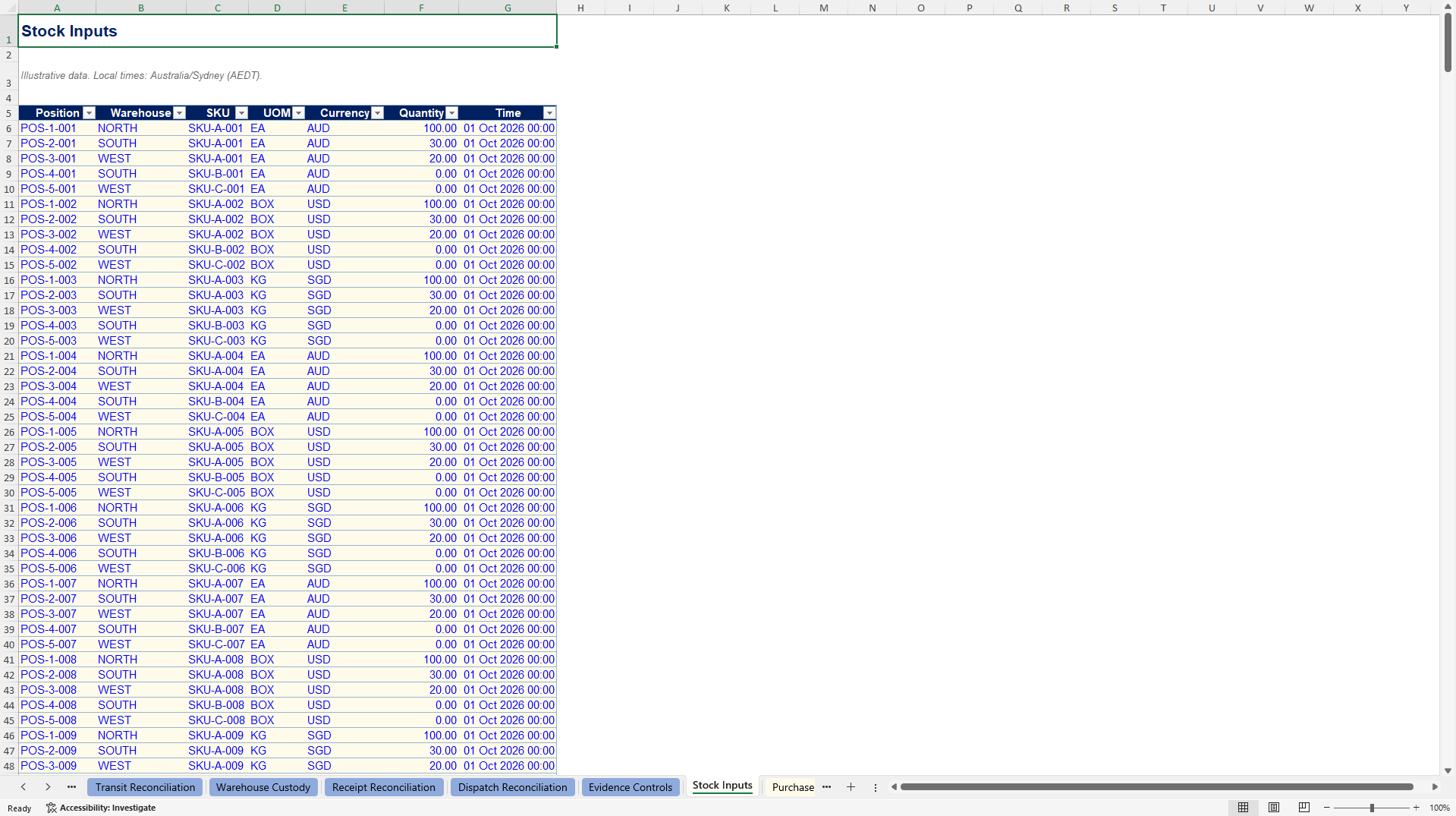
Task: Switch to Dispatch Reconciliation sheet tab
Action: (513, 787)
